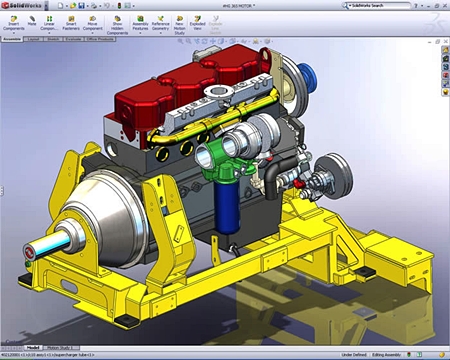The height and width of the screenshot is (360, 450).
Task: Click the Rebuild traffic light icon
Action: [x=119, y=6]
